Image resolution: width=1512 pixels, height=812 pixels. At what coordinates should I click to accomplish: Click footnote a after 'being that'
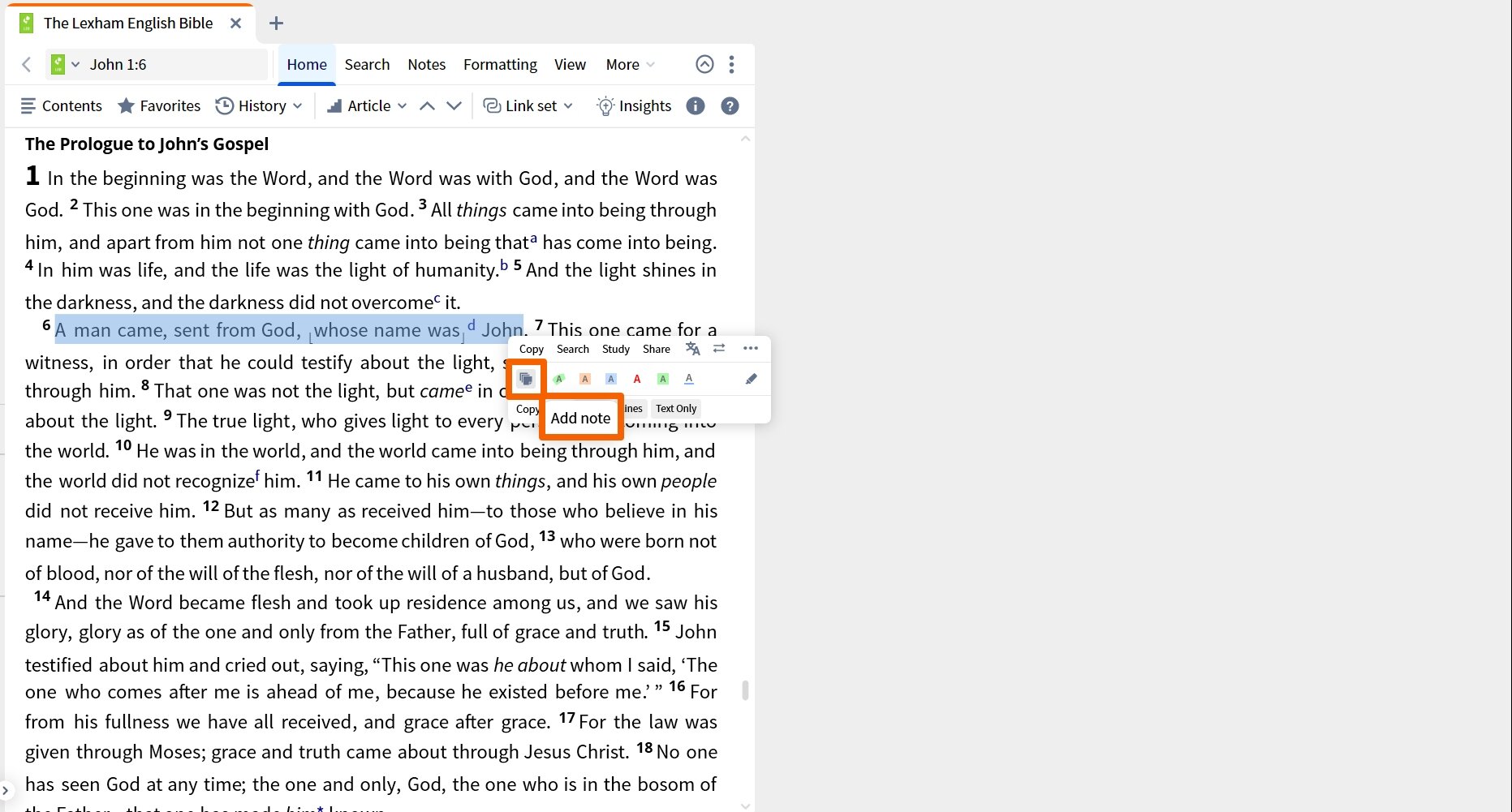click(x=533, y=238)
